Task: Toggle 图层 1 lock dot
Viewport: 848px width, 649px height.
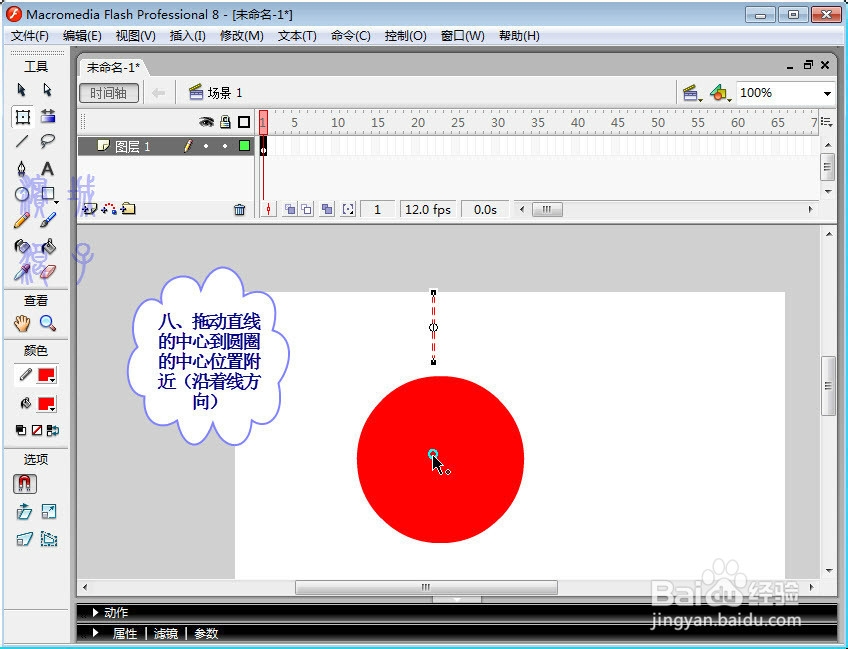Action: pyautogui.click(x=225, y=146)
